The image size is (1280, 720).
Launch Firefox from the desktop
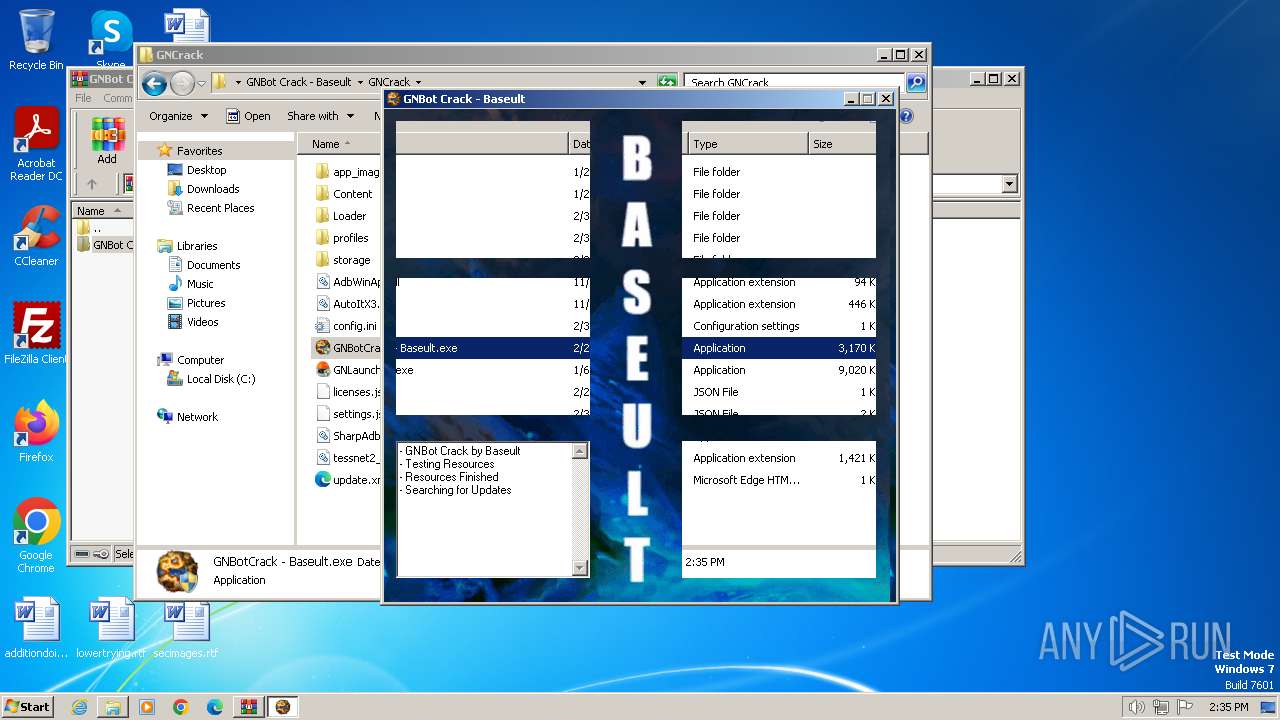click(x=36, y=431)
